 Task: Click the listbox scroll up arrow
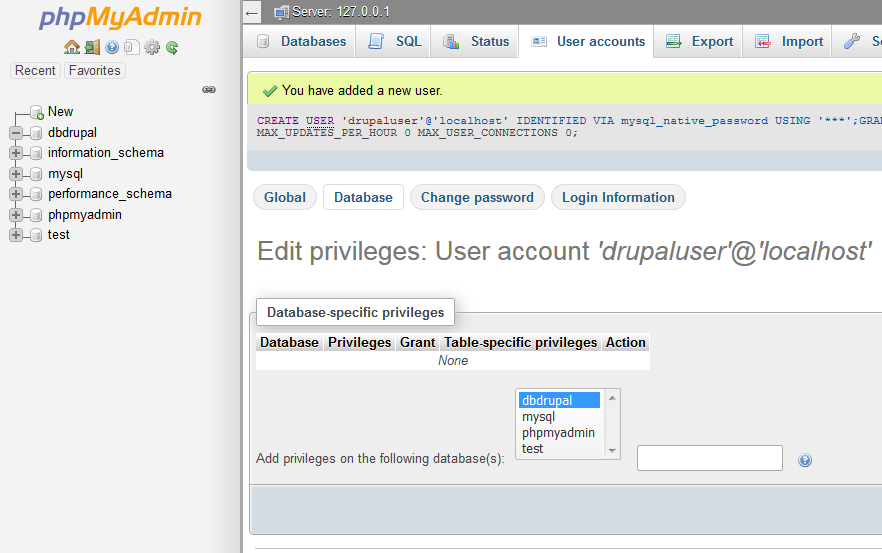(x=612, y=398)
